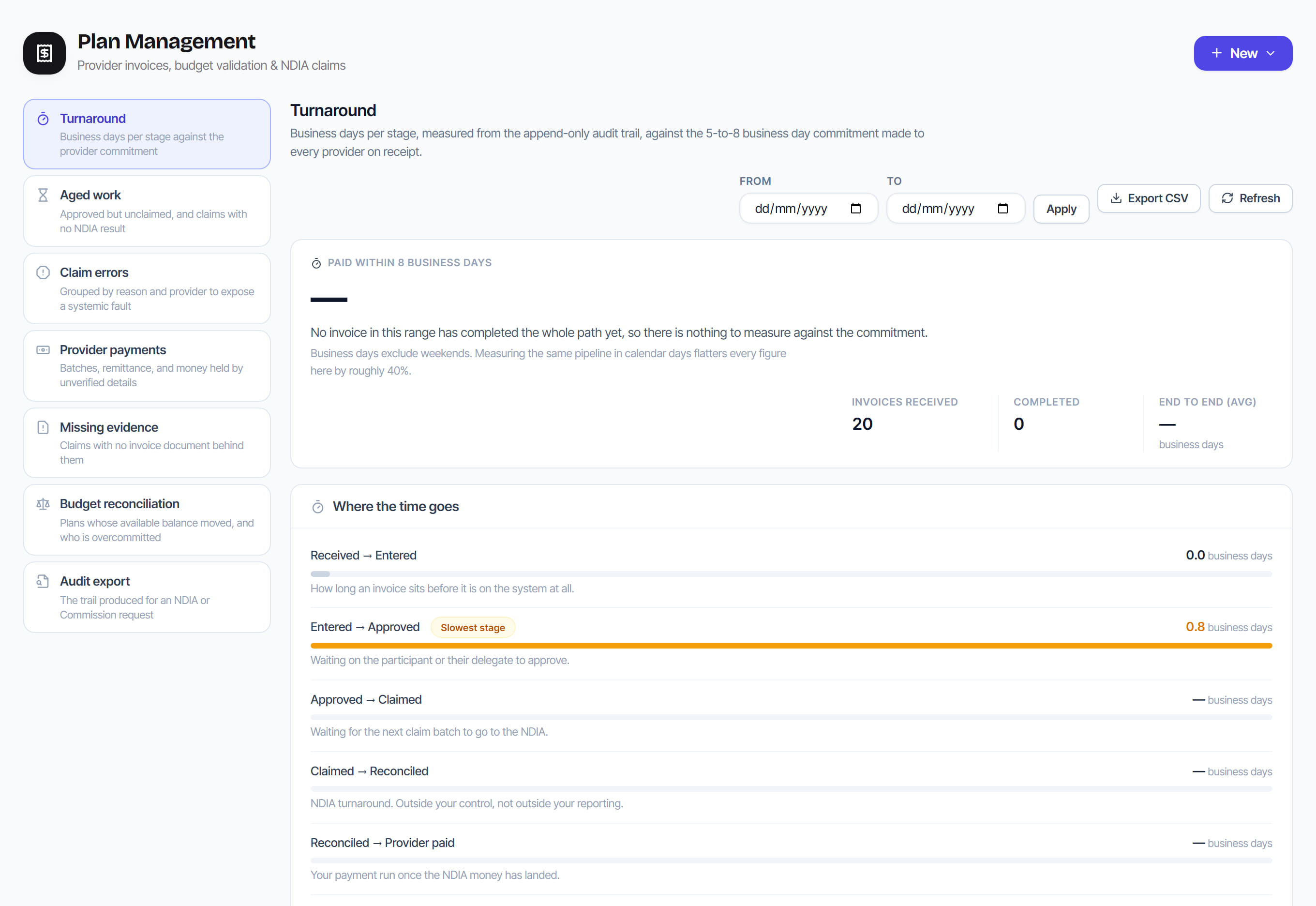Image resolution: width=1316 pixels, height=906 pixels.
Task: Apply the selected date range
Action: (x=1061, y=209)
